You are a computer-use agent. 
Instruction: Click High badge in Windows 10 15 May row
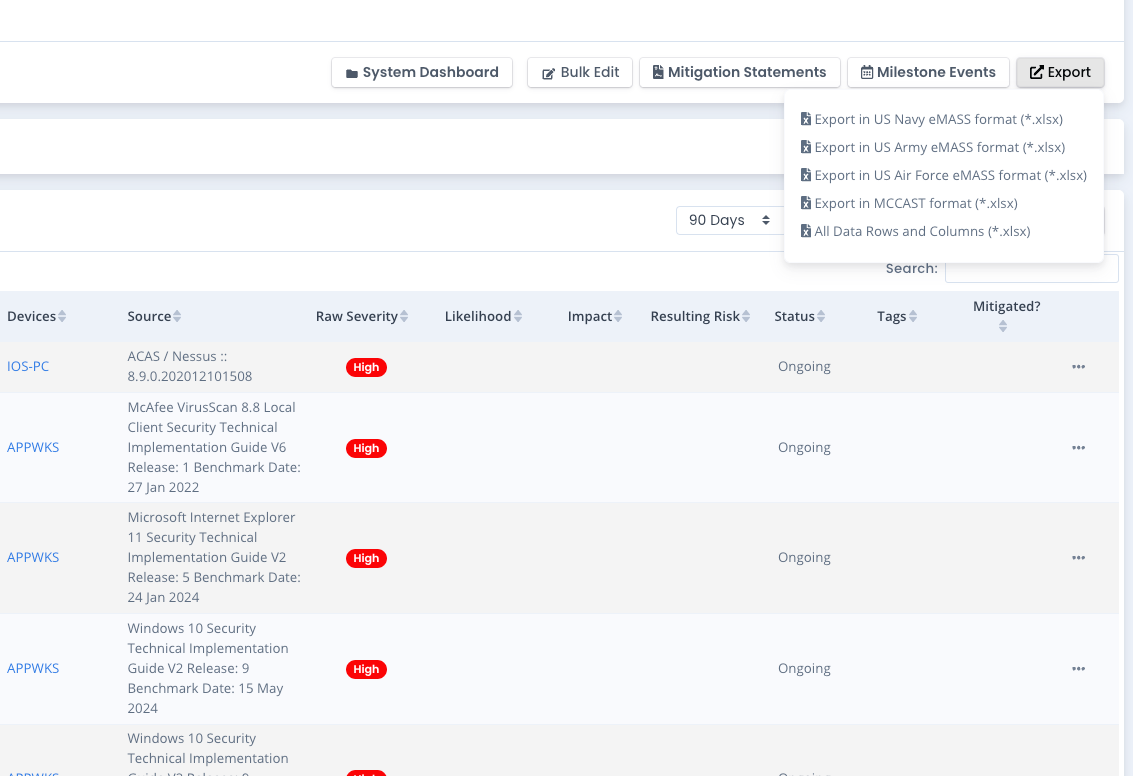(366, 669)
